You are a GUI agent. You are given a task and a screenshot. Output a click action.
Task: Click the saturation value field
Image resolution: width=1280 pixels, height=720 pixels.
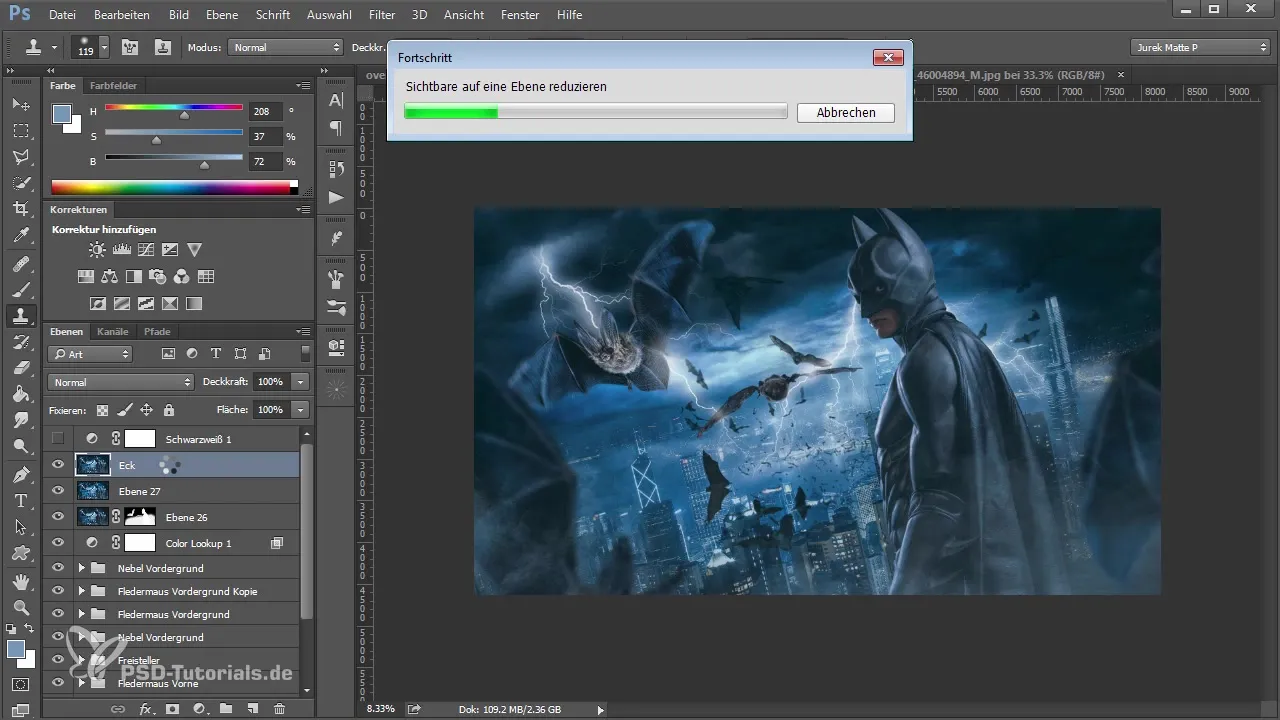coord(266,137)
